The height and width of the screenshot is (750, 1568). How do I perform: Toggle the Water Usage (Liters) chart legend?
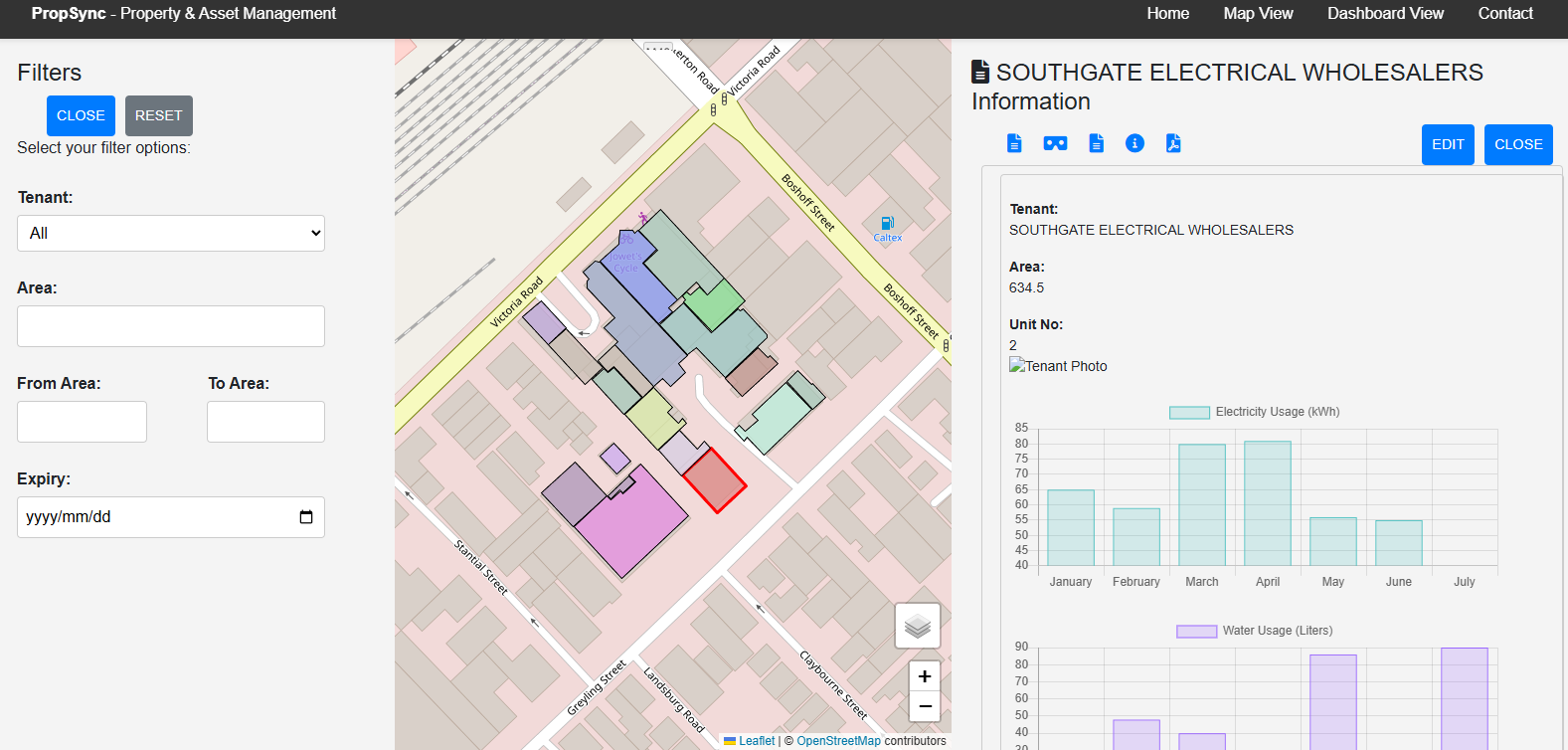coord(1254,631)
